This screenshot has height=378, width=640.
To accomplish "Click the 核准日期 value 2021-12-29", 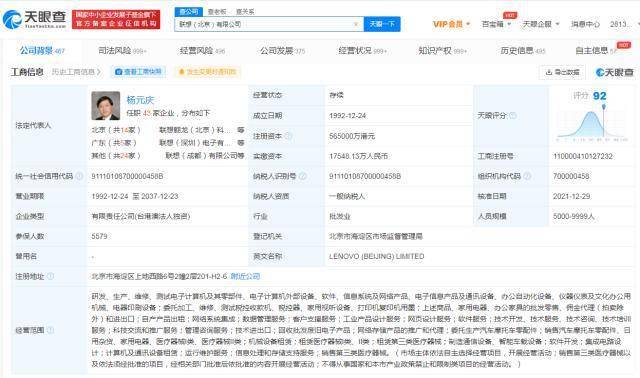I will tap(571, 196).
